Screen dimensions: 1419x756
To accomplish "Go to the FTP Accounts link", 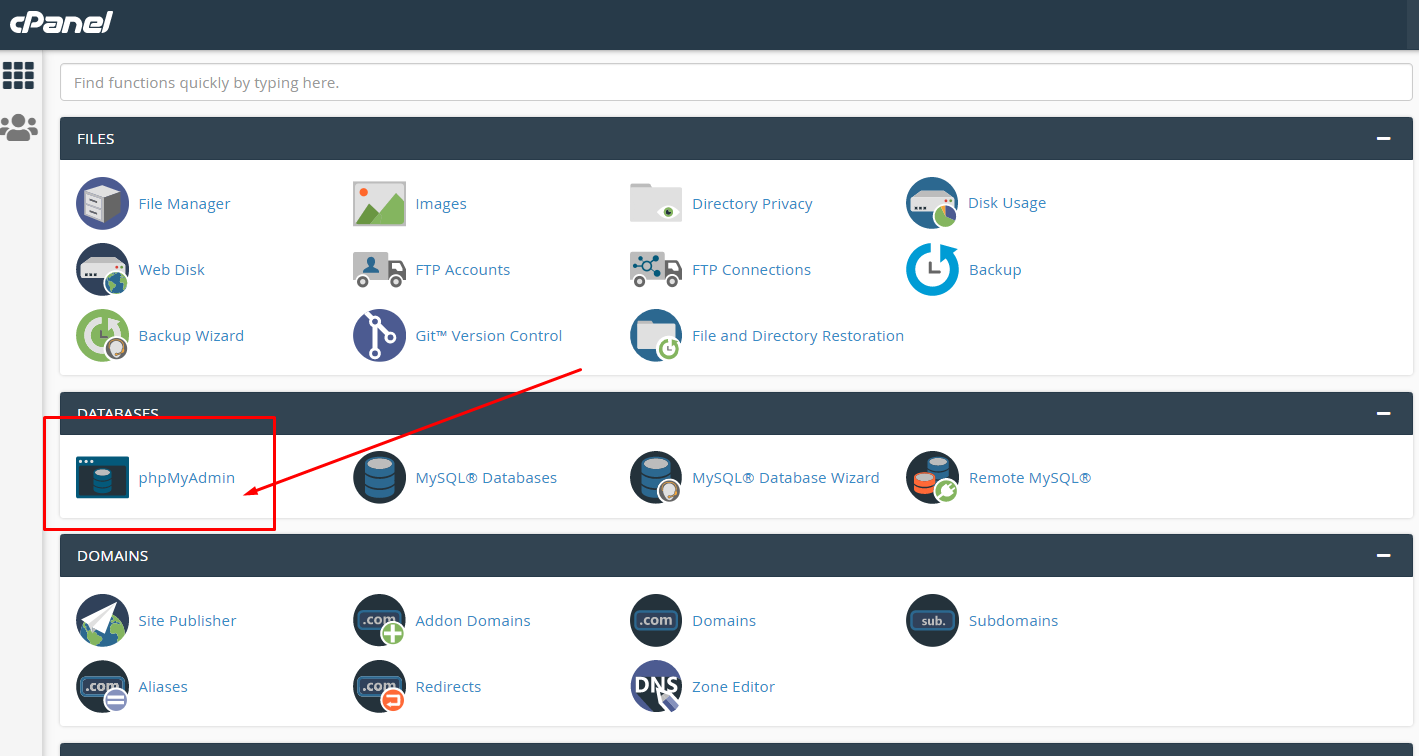I will 463,270.
